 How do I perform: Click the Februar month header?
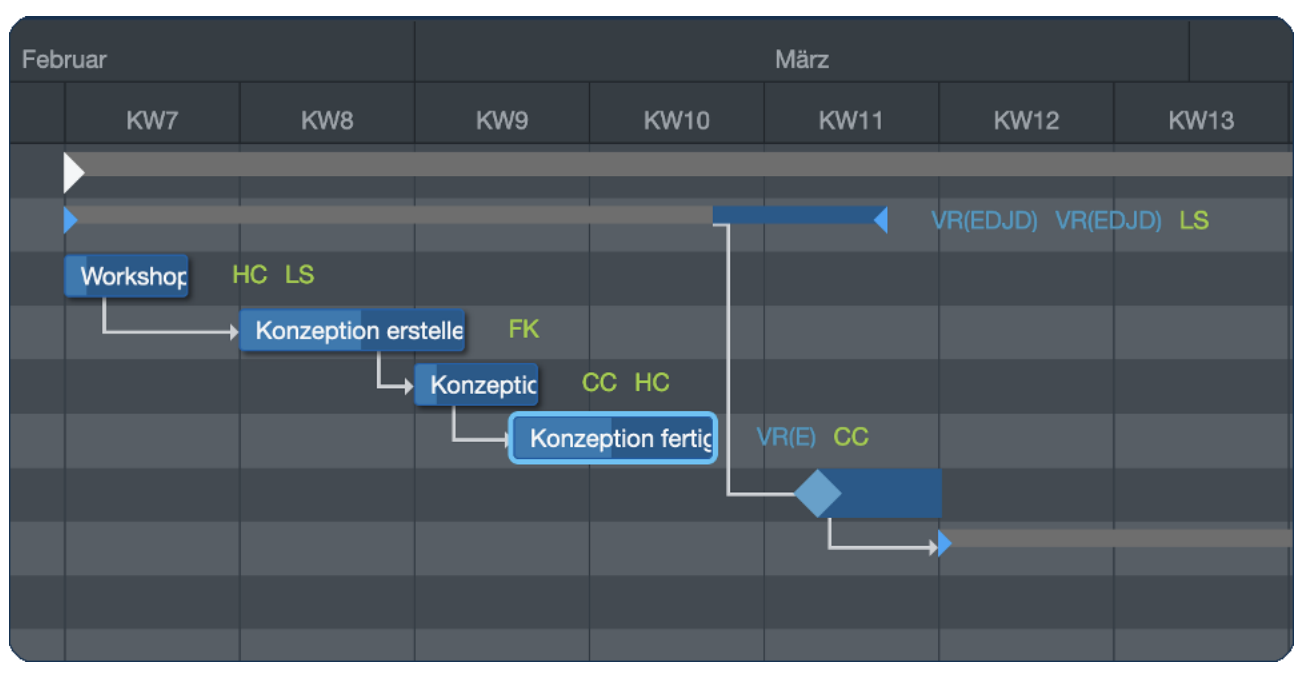point(64,59)
